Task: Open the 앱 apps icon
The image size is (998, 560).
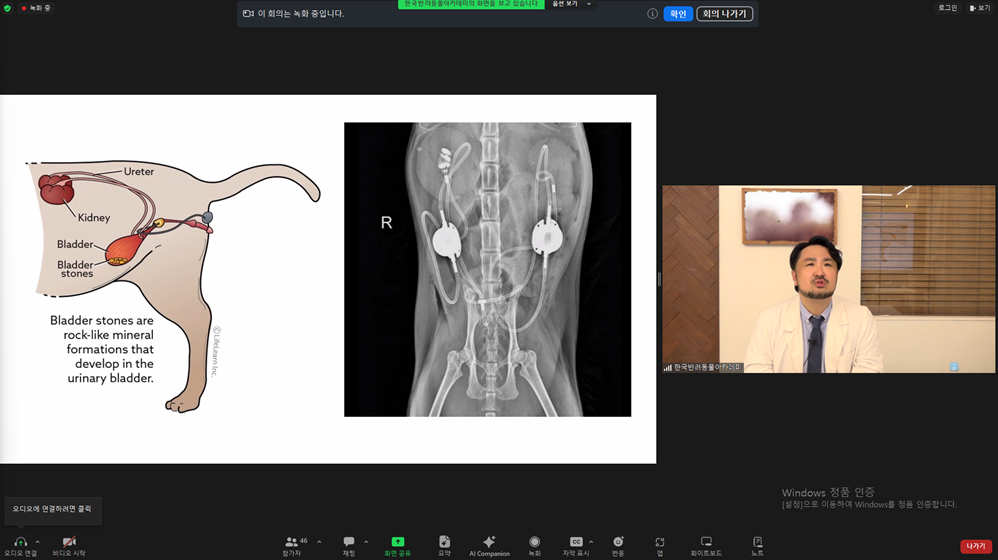Action: point(660,542)
